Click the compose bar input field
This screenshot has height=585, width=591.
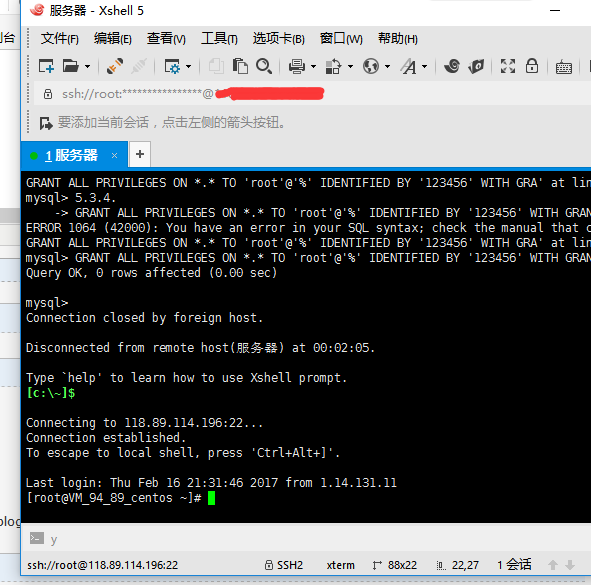pos(320,539)
